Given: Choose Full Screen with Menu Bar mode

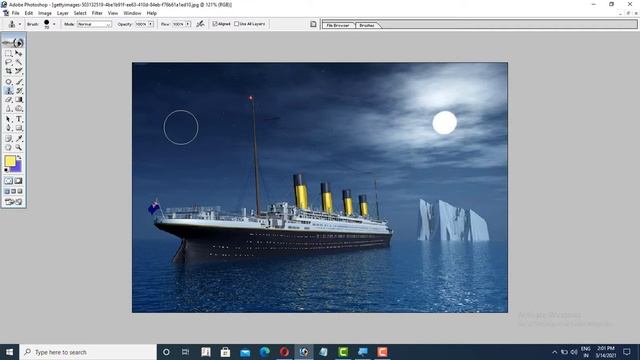Looking at the screenshot, I should 13,191.
